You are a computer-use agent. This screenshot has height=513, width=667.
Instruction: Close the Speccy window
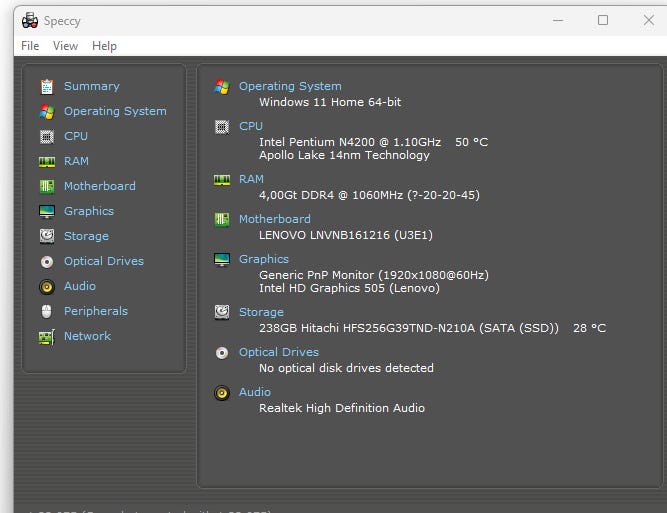(x=648, y=20)
